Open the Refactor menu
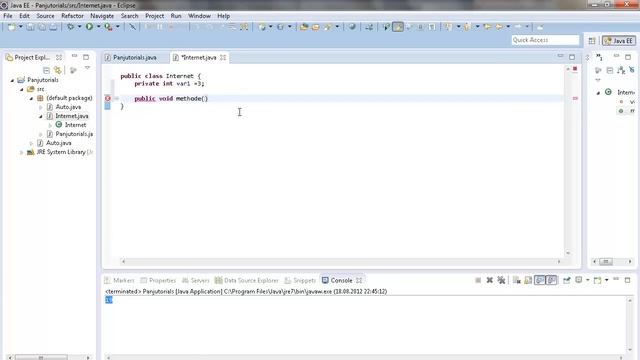Image resolution: width=640 pixels, height=360 pixels. [x=72, y=16]
